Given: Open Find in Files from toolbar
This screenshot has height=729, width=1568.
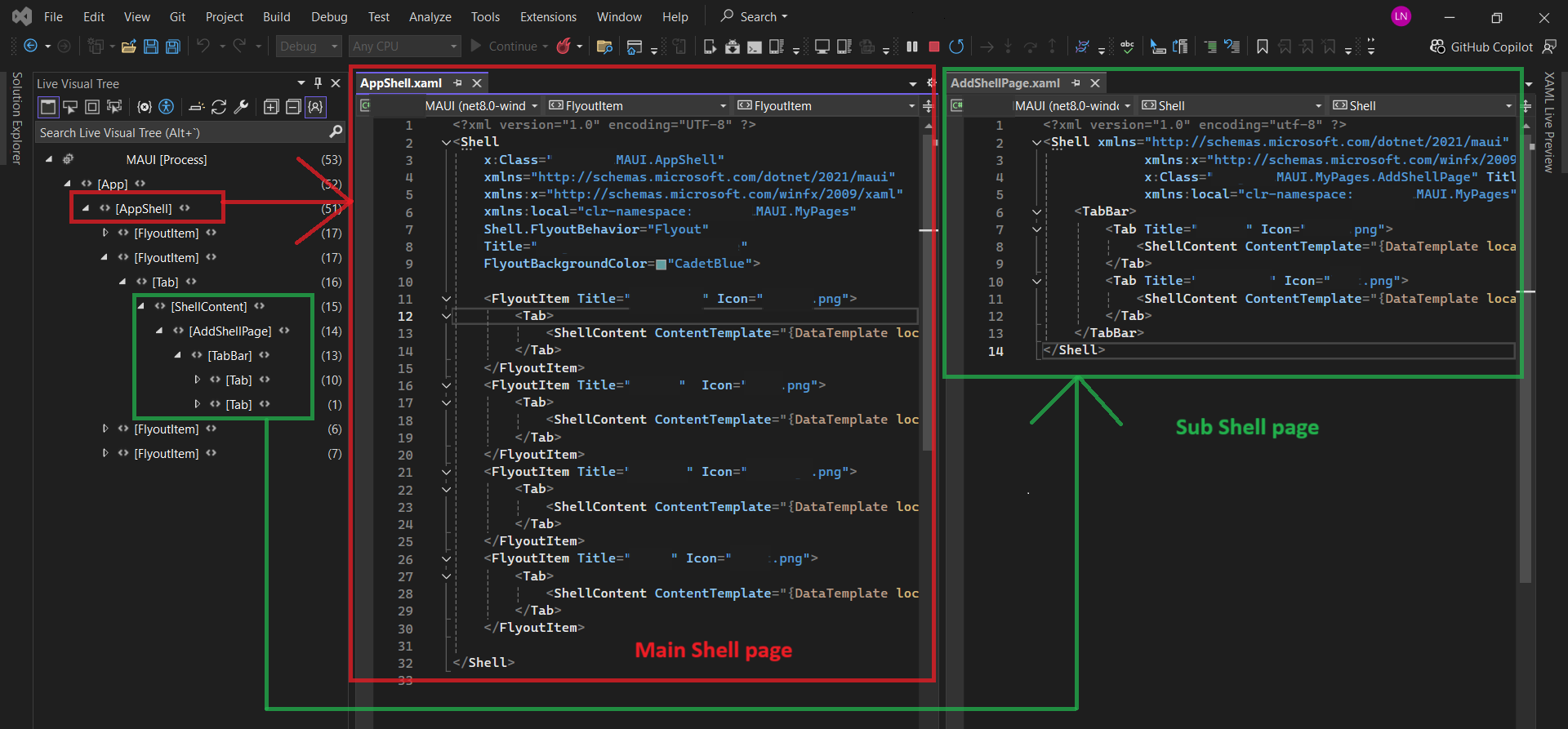Looking at the screenshot, I should tap(604, 47).
